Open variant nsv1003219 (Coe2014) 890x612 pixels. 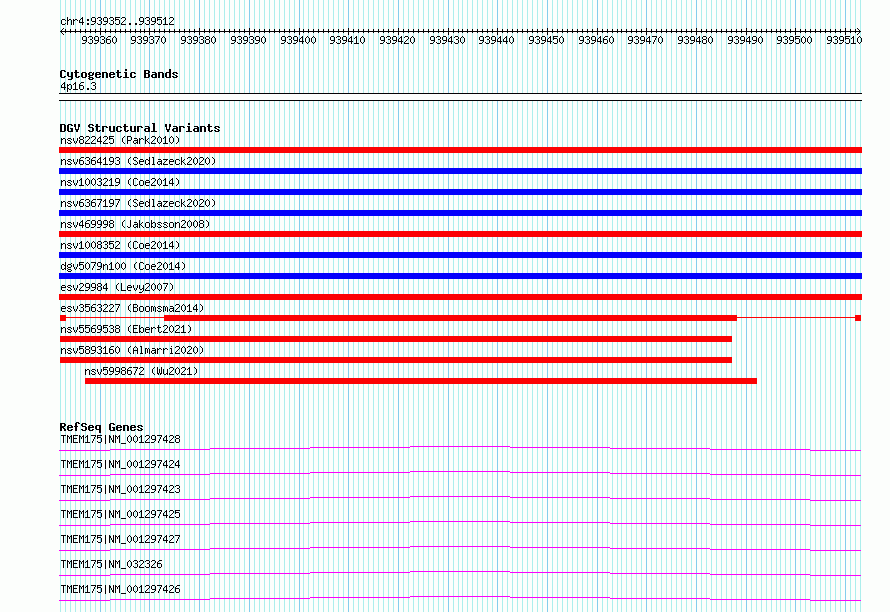tap(120, 182)
